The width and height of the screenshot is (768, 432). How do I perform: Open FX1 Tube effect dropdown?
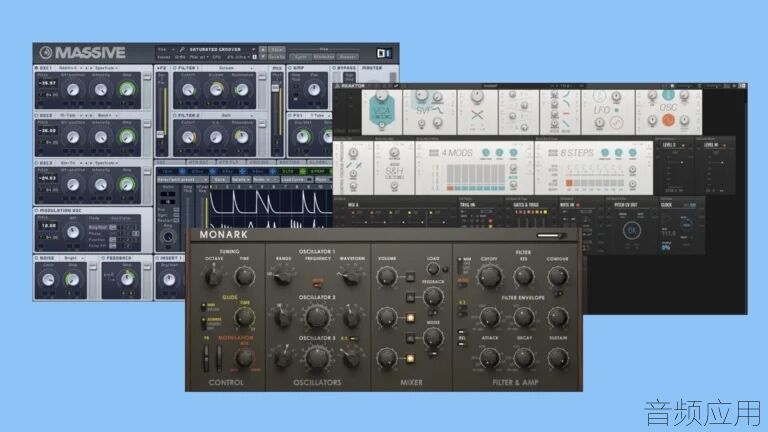click(319, 116)
